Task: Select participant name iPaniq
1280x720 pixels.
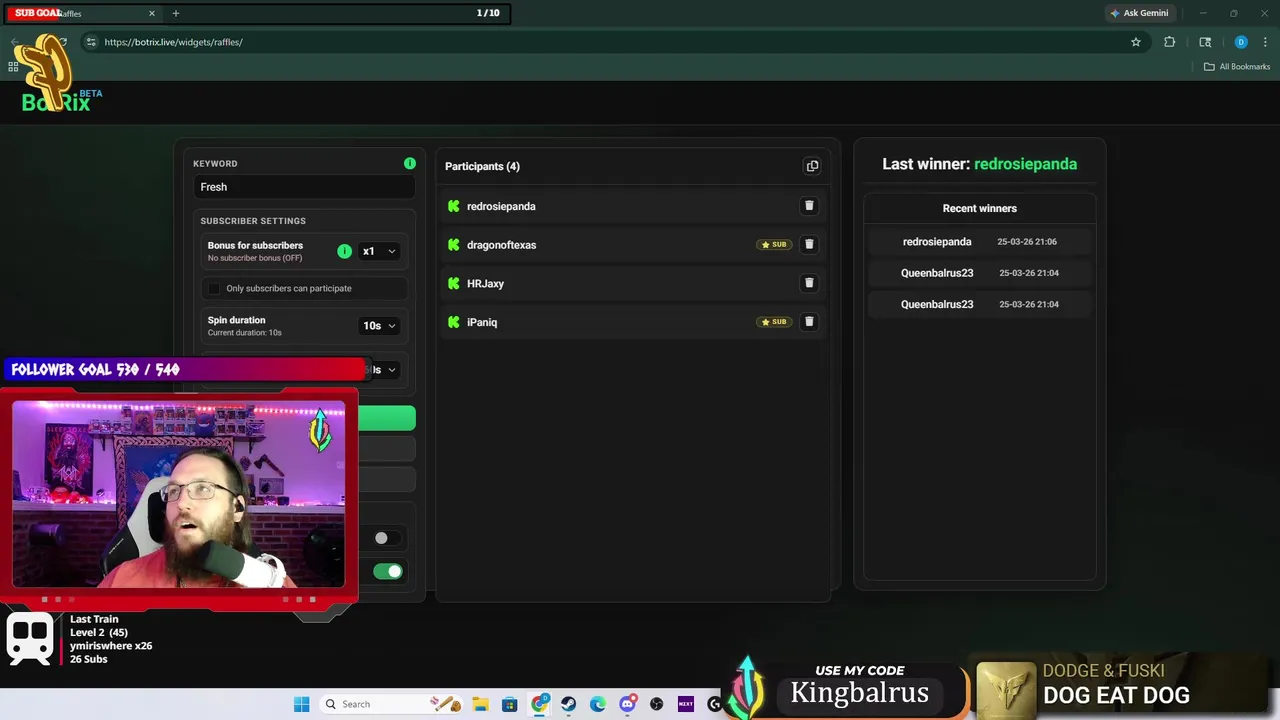Action: 482,322
